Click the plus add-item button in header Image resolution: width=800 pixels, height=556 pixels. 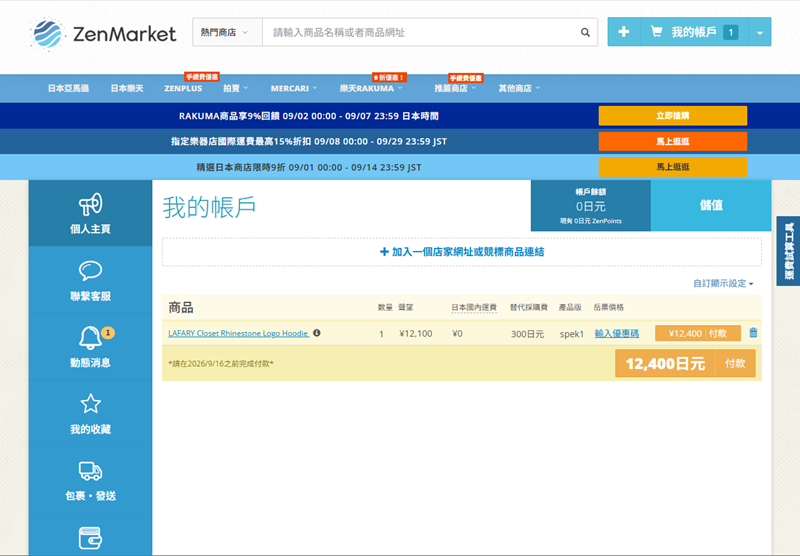click(x=623, y=32)
